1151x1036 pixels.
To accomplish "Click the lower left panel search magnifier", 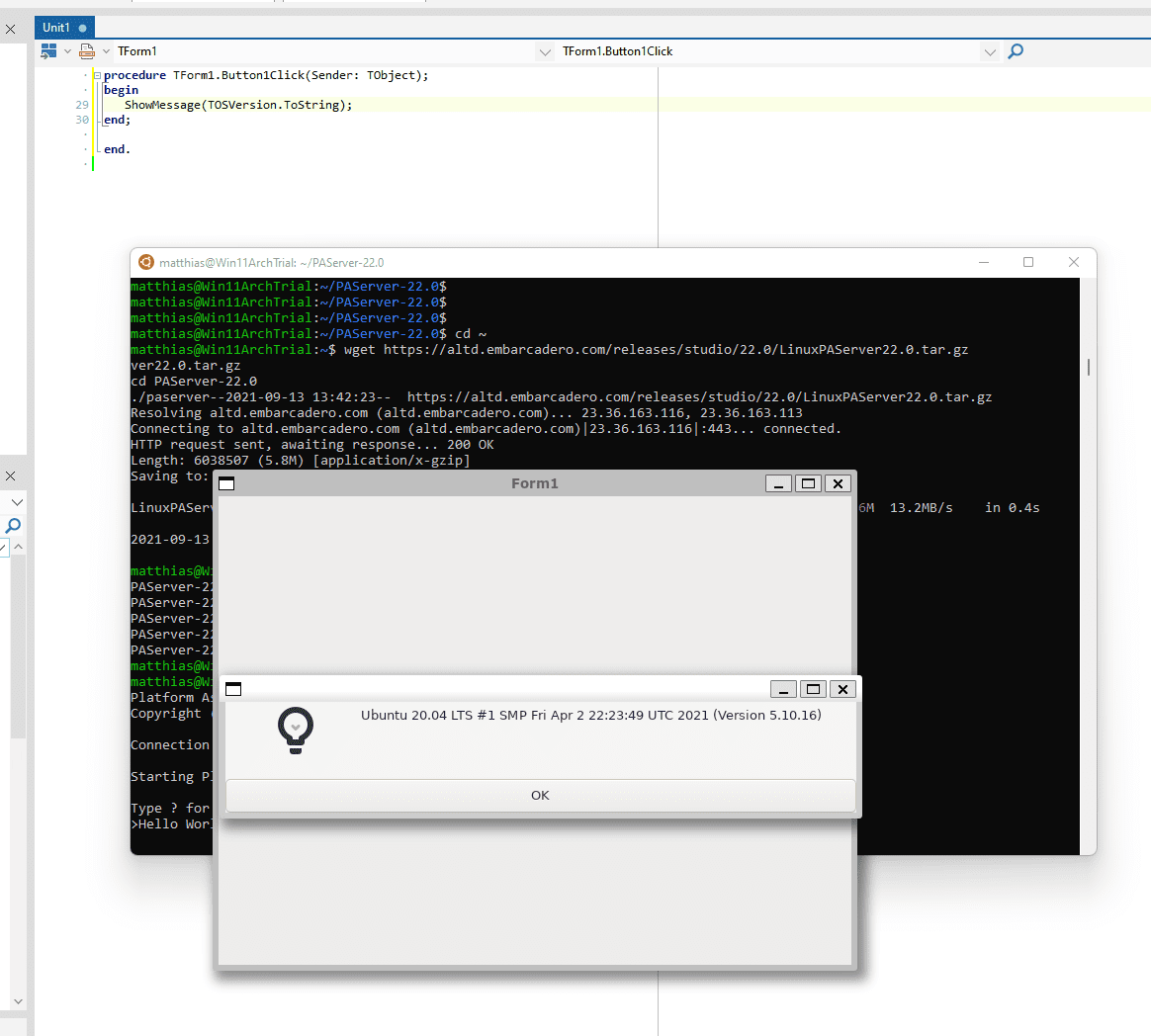I will pos(13,525).
